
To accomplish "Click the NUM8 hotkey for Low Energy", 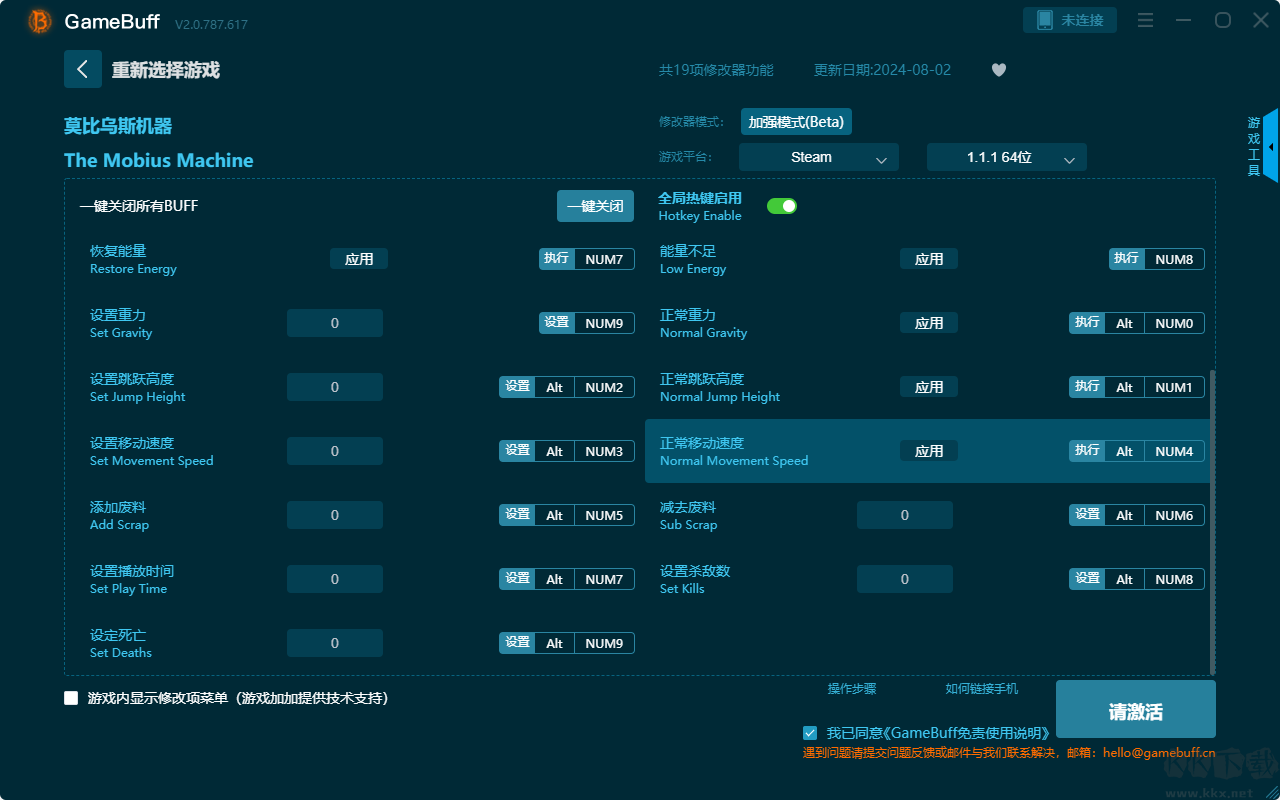I will tap(1174, 259).
